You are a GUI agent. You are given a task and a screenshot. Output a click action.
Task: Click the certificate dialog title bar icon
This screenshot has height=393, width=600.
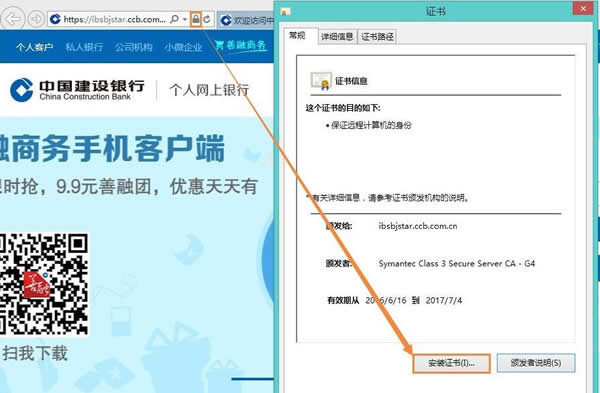[x=285, y=11]
